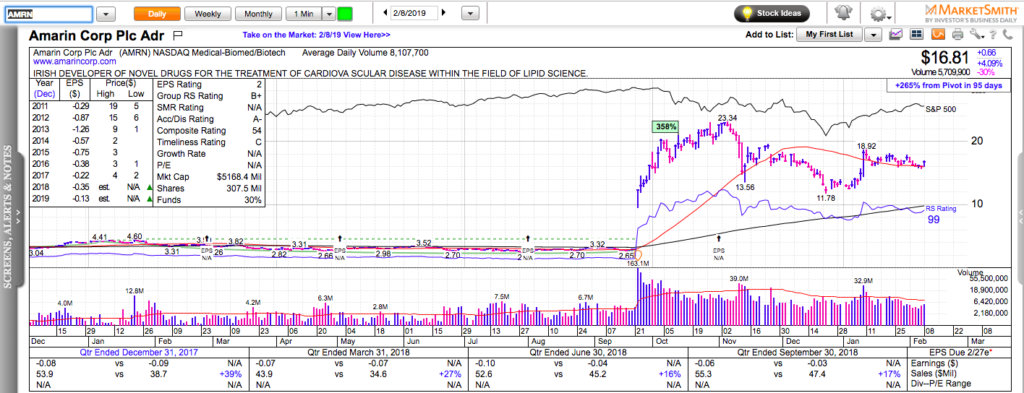Open the wrench tools menu
This screenshot has width=1024, height=393.
(976, 35)
